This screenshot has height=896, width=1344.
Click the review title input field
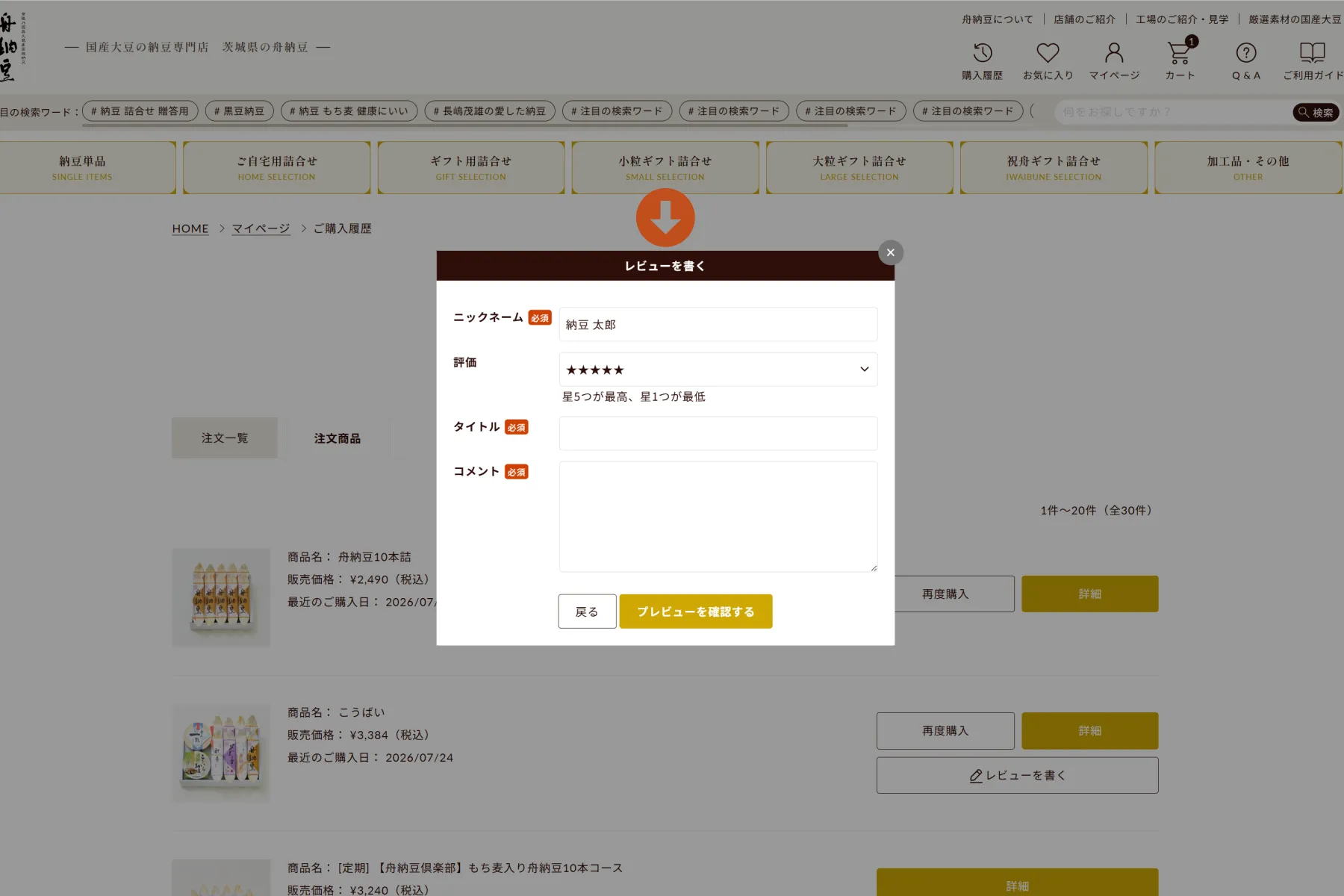point(718,434)
